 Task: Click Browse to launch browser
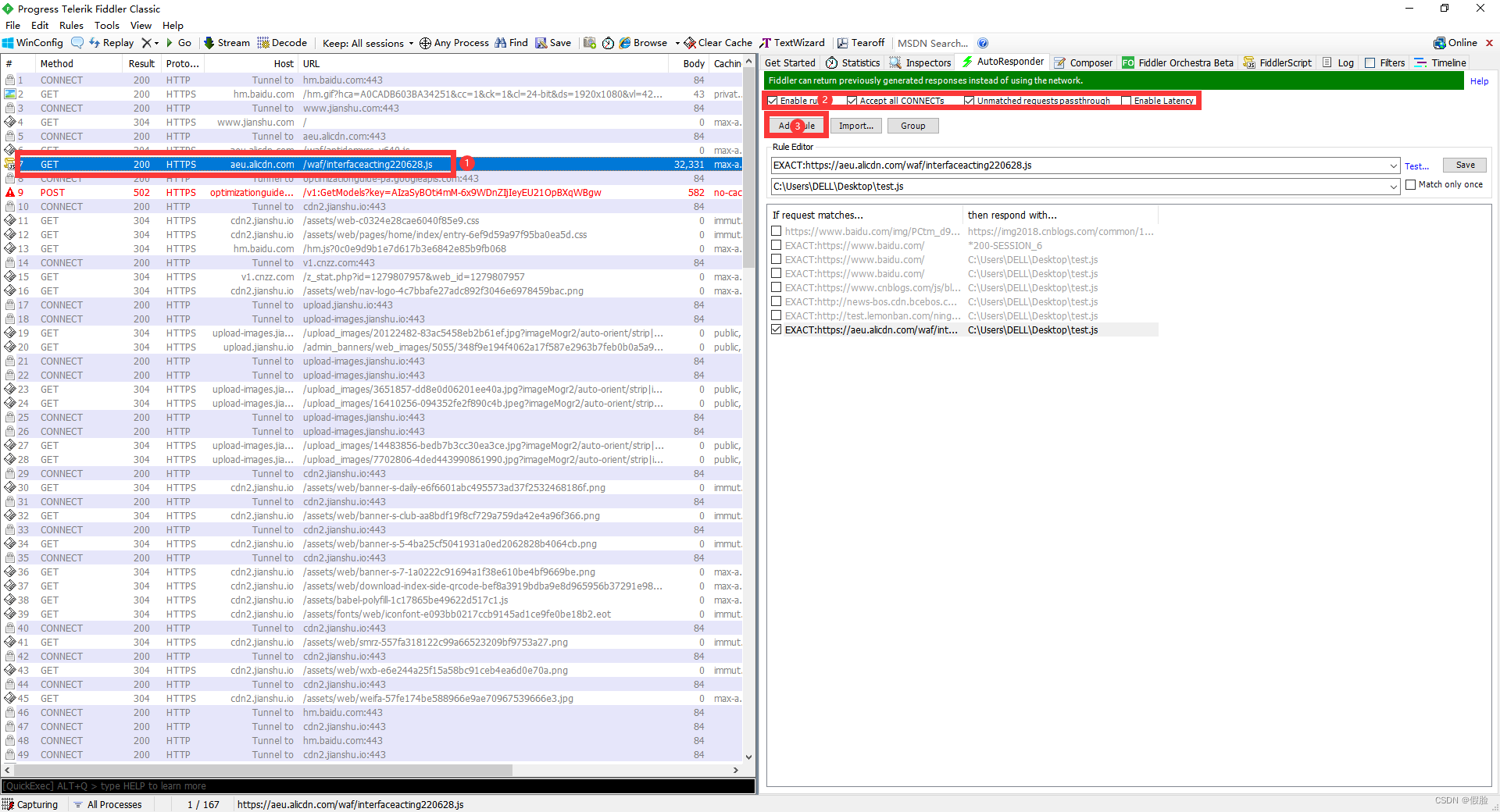point(643,43)
